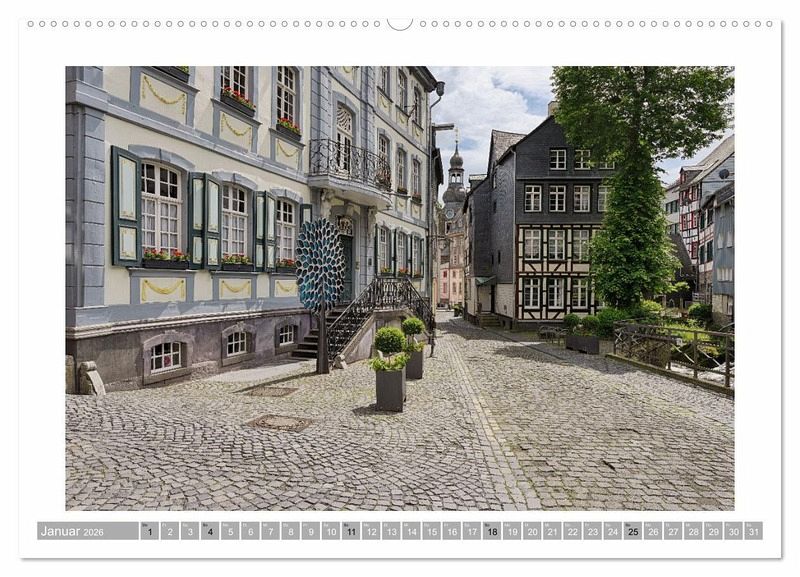
Task: Select day 31 in the calendar strip
Action: point(754,531)
